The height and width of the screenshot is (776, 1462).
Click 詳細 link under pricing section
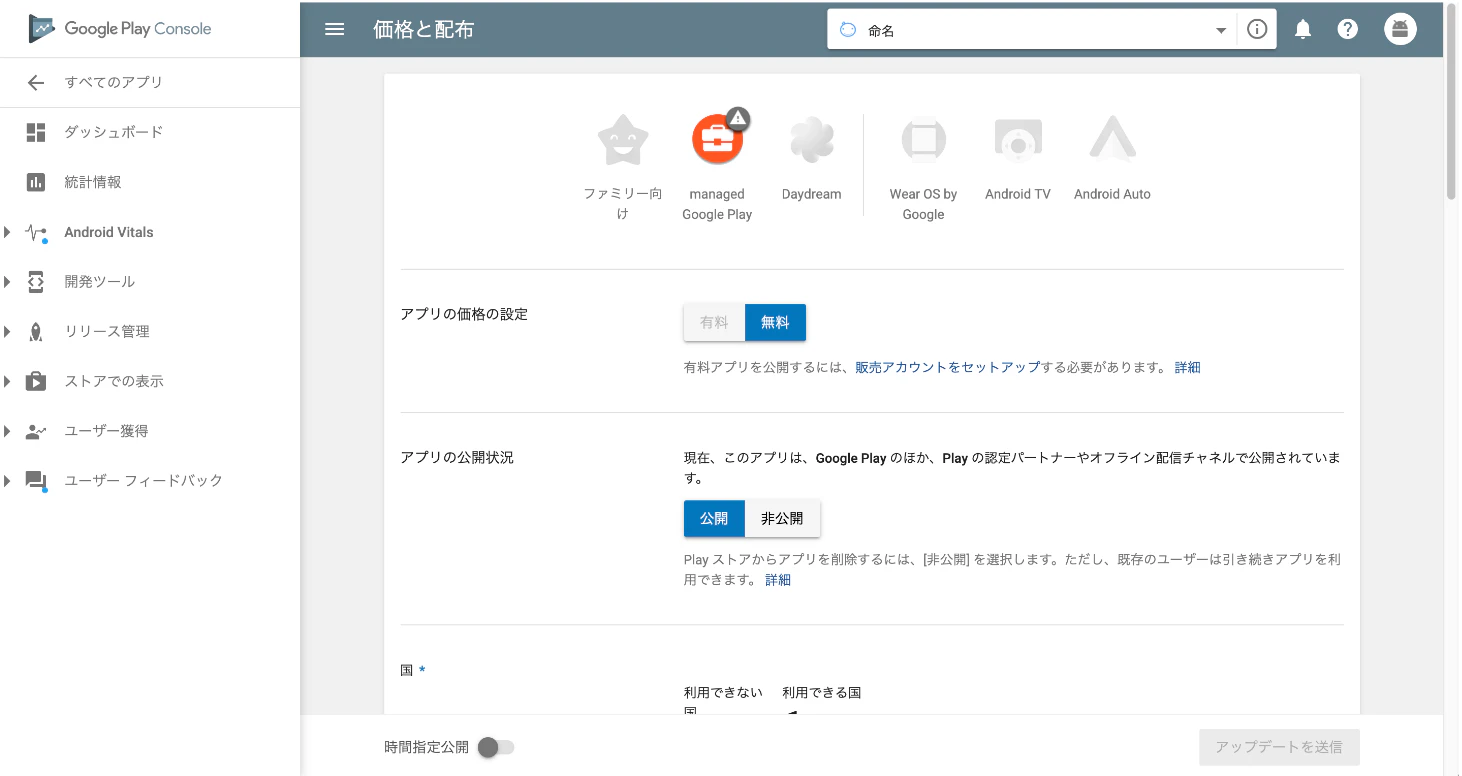(x=1187, y=367)
